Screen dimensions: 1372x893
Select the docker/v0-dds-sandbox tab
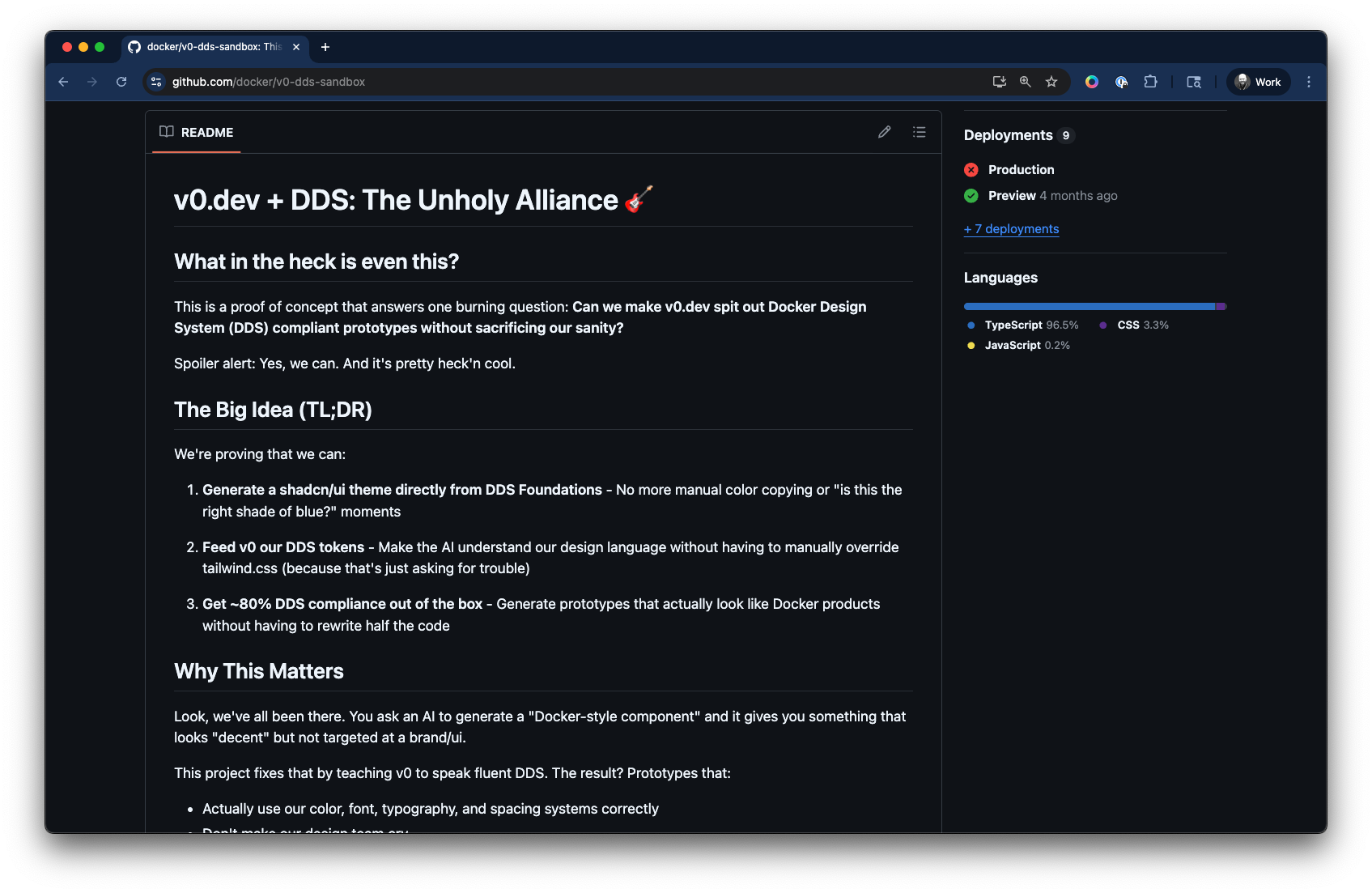[x=206, y=48]
